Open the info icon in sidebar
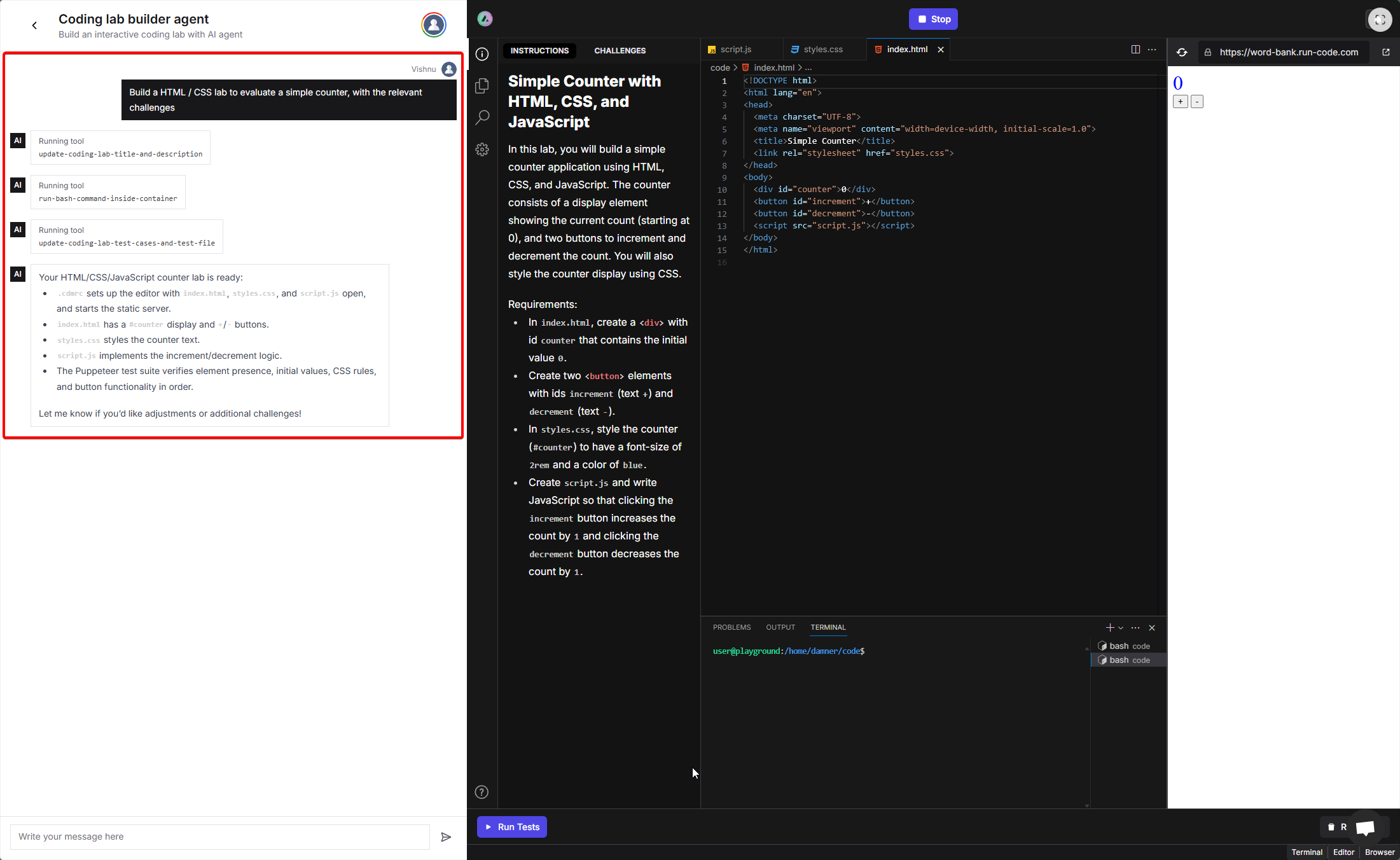1400x860 pixels. click(x=482, y=54)
